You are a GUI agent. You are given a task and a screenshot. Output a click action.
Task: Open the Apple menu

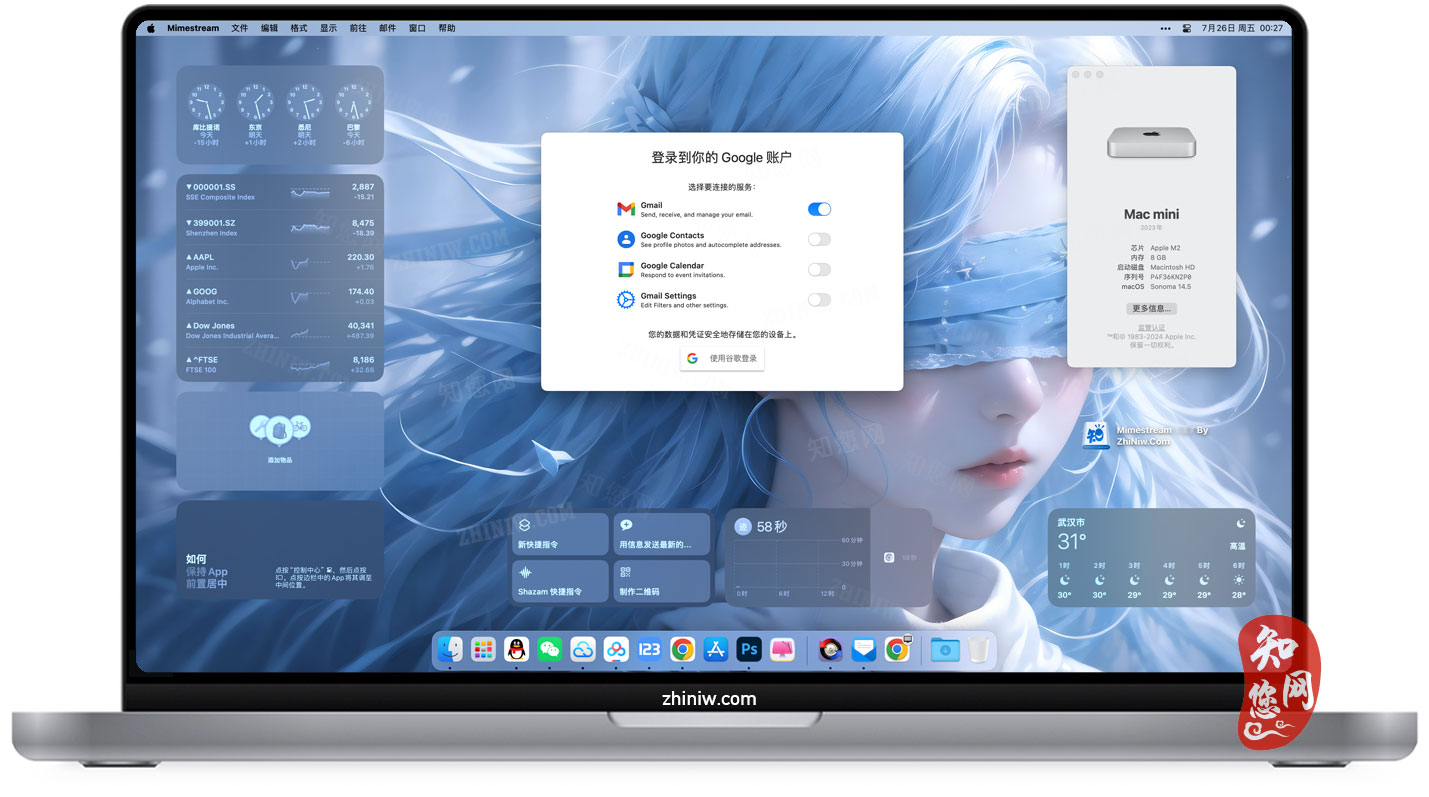click(x=152, y=28)
